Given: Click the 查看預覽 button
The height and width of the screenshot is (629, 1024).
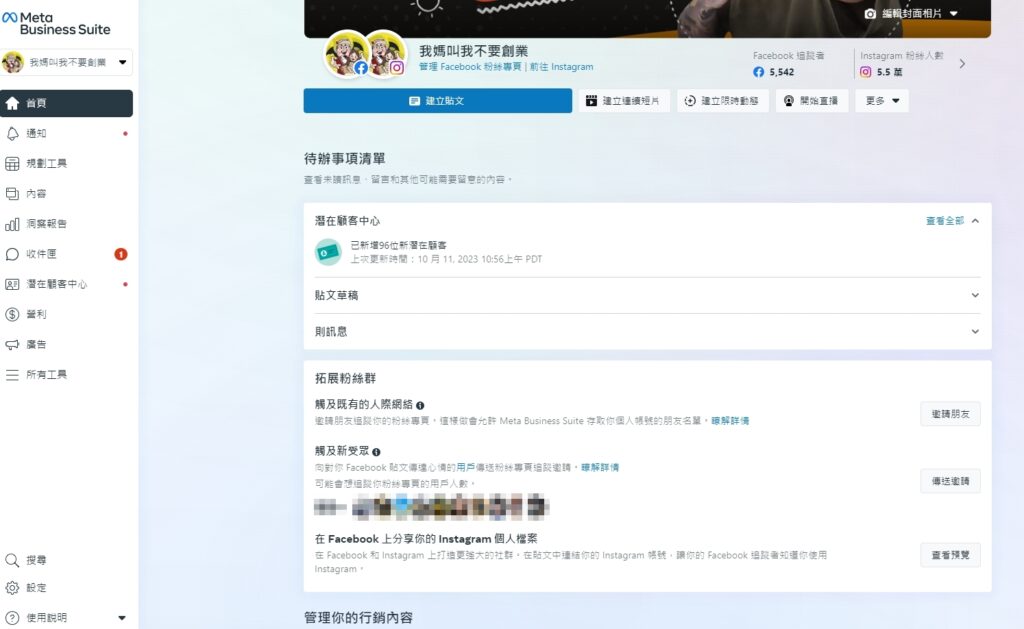Looking at the screenshot, I should click(950, 555).
